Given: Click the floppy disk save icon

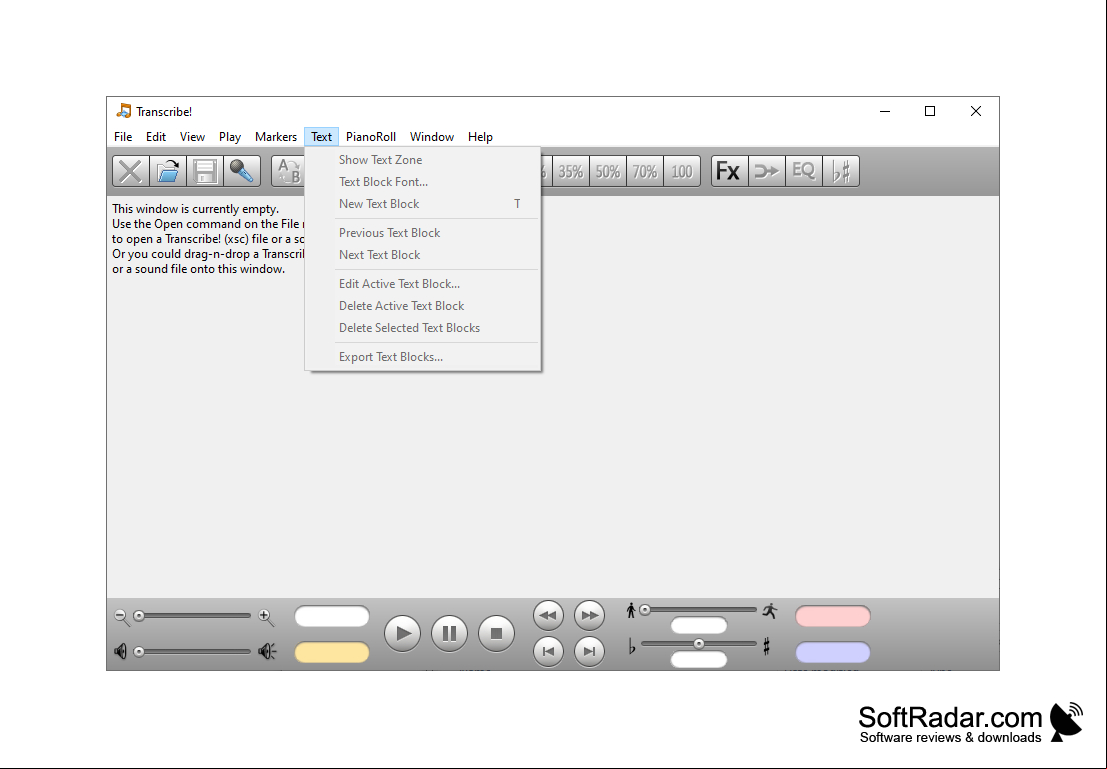Looking at the screenshot, I should click(x=205, y=172).
